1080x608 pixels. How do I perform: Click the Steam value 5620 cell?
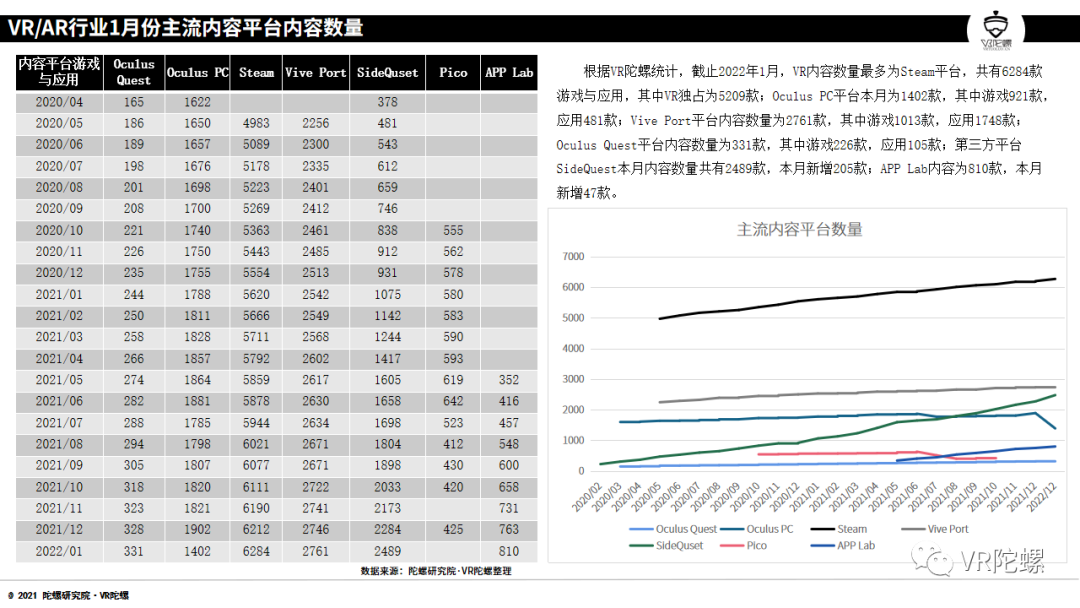coord(256,294)
